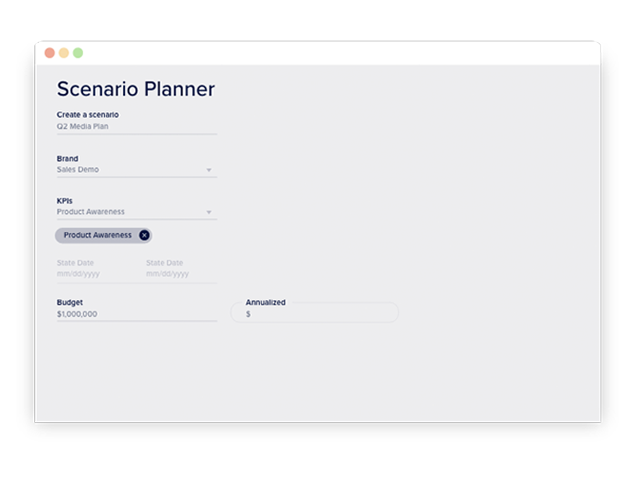
Task: Minimize window with the yellow button
Action: (x=64, y=53)
